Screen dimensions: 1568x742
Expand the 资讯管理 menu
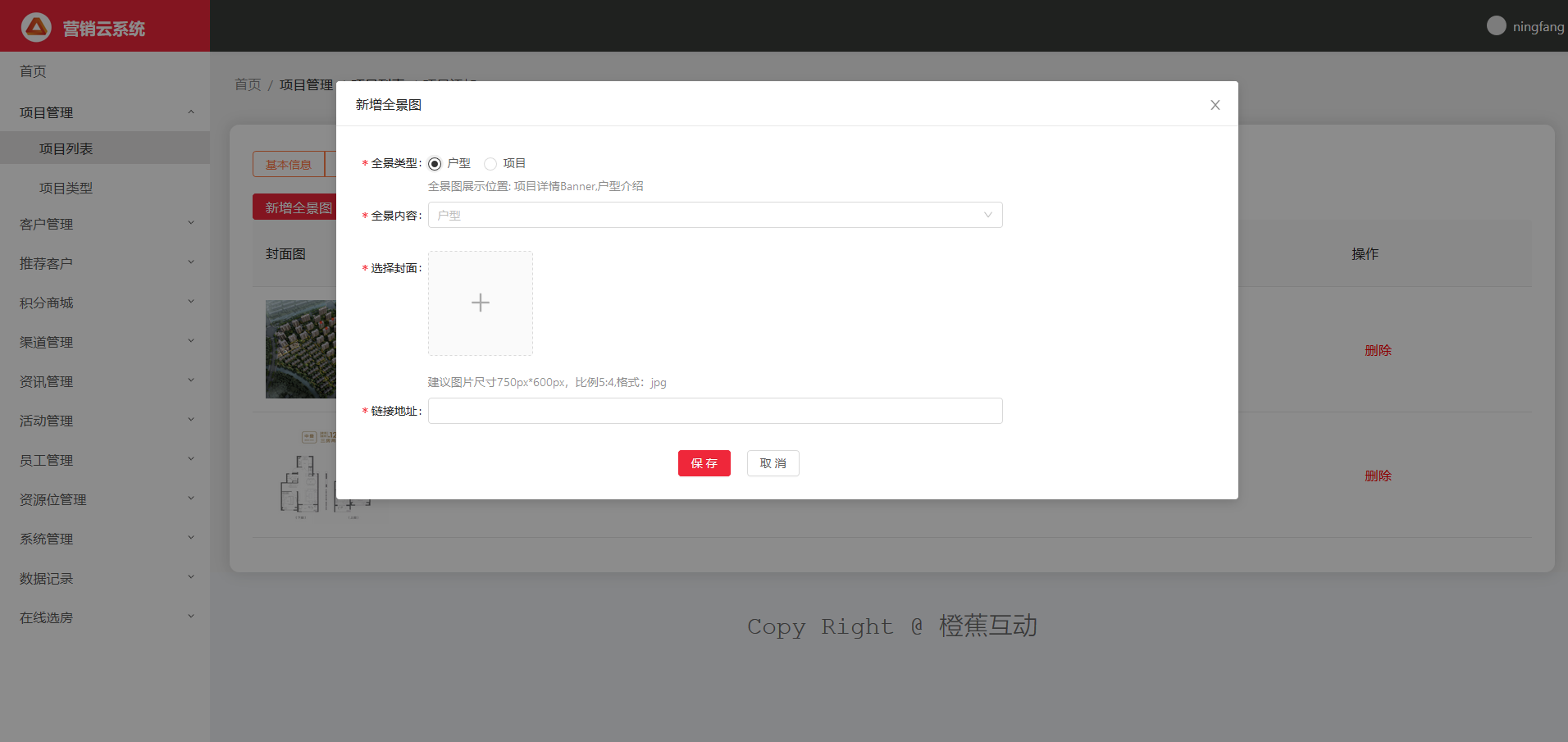pyautogui.click(x=105, y=381)
